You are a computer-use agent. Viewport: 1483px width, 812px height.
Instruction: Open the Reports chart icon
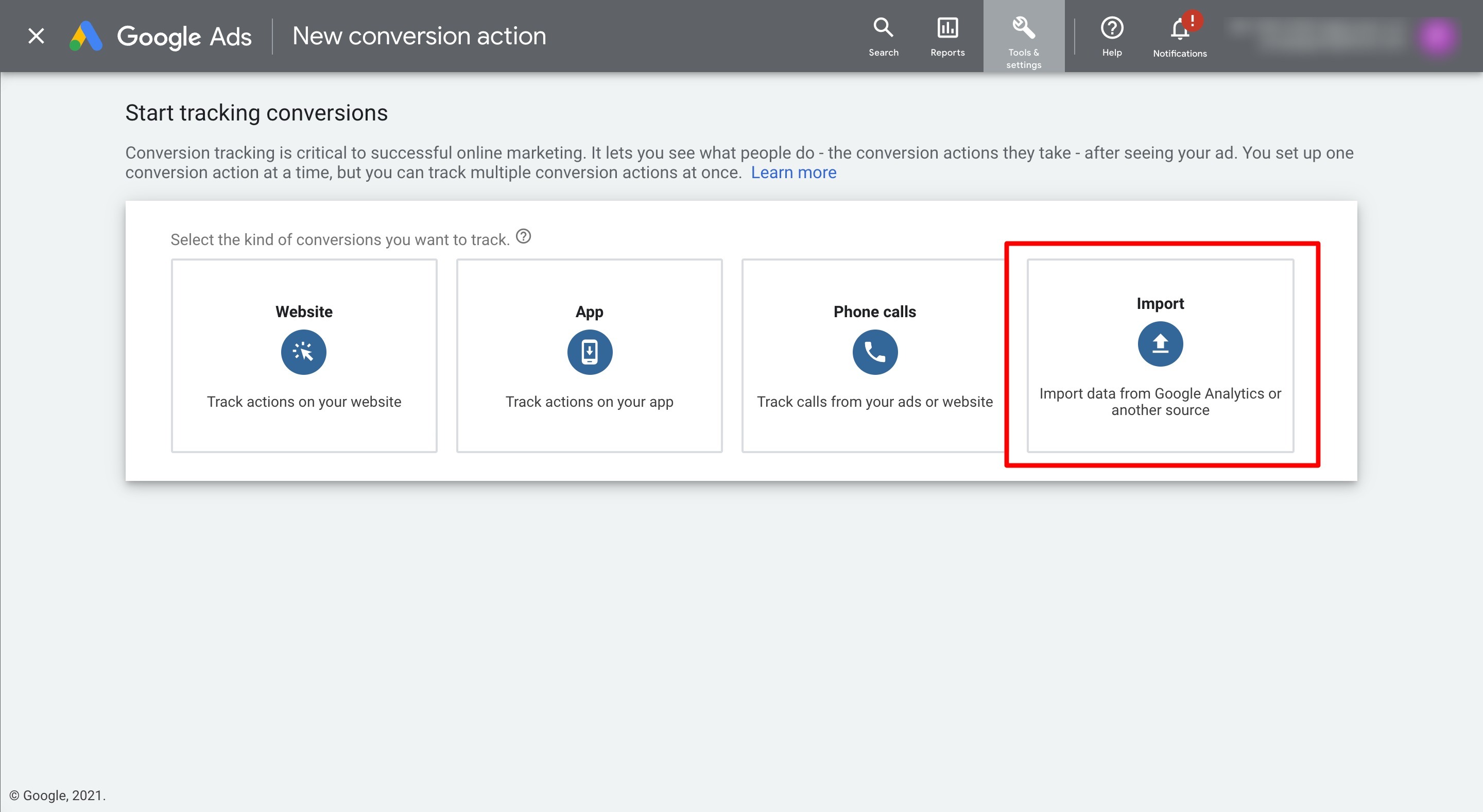point(947,36)
